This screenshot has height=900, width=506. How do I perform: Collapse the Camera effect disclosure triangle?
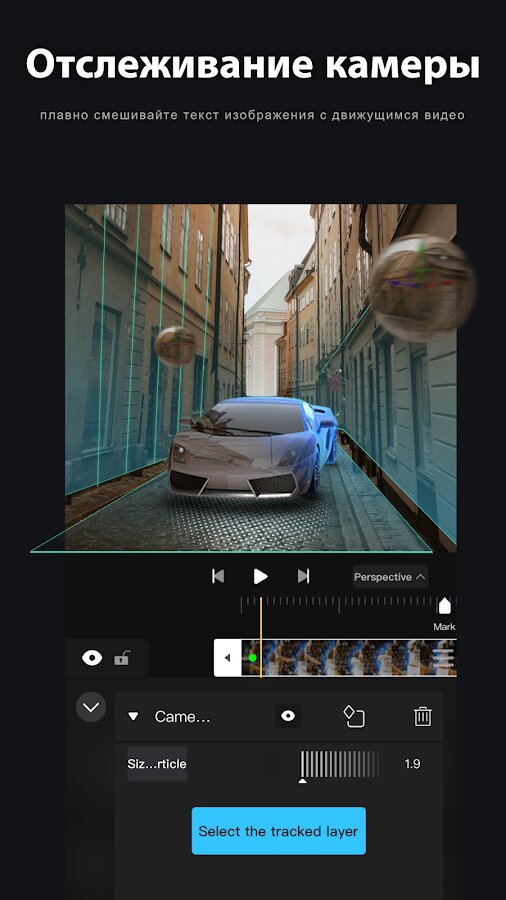133,716
